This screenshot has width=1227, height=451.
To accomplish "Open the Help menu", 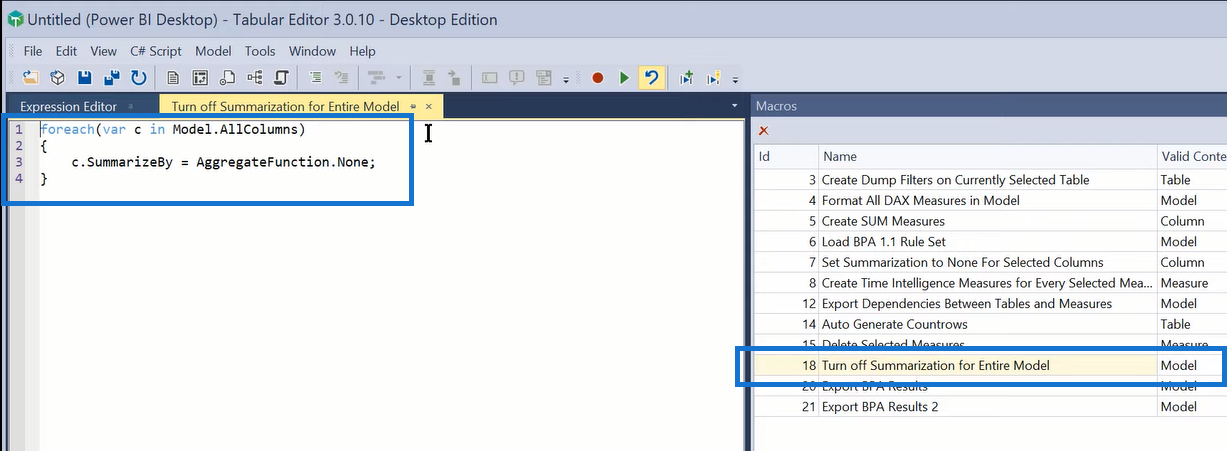I will 363,51.
